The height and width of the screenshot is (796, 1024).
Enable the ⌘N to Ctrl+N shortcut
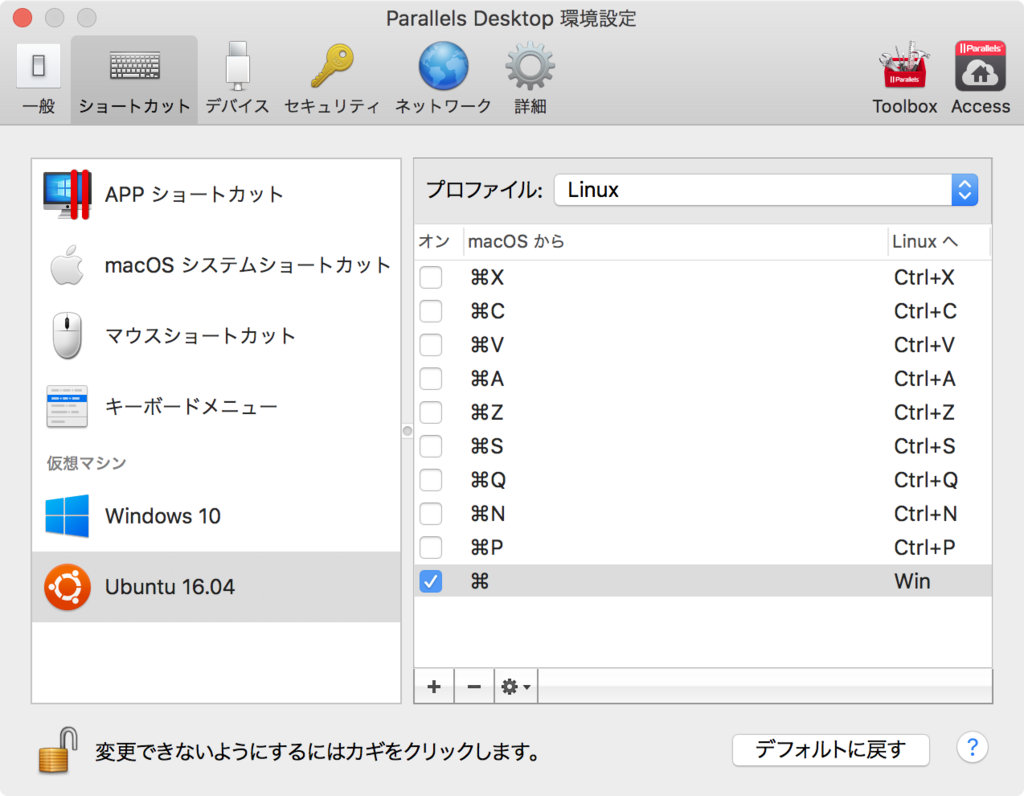point(430,514)
